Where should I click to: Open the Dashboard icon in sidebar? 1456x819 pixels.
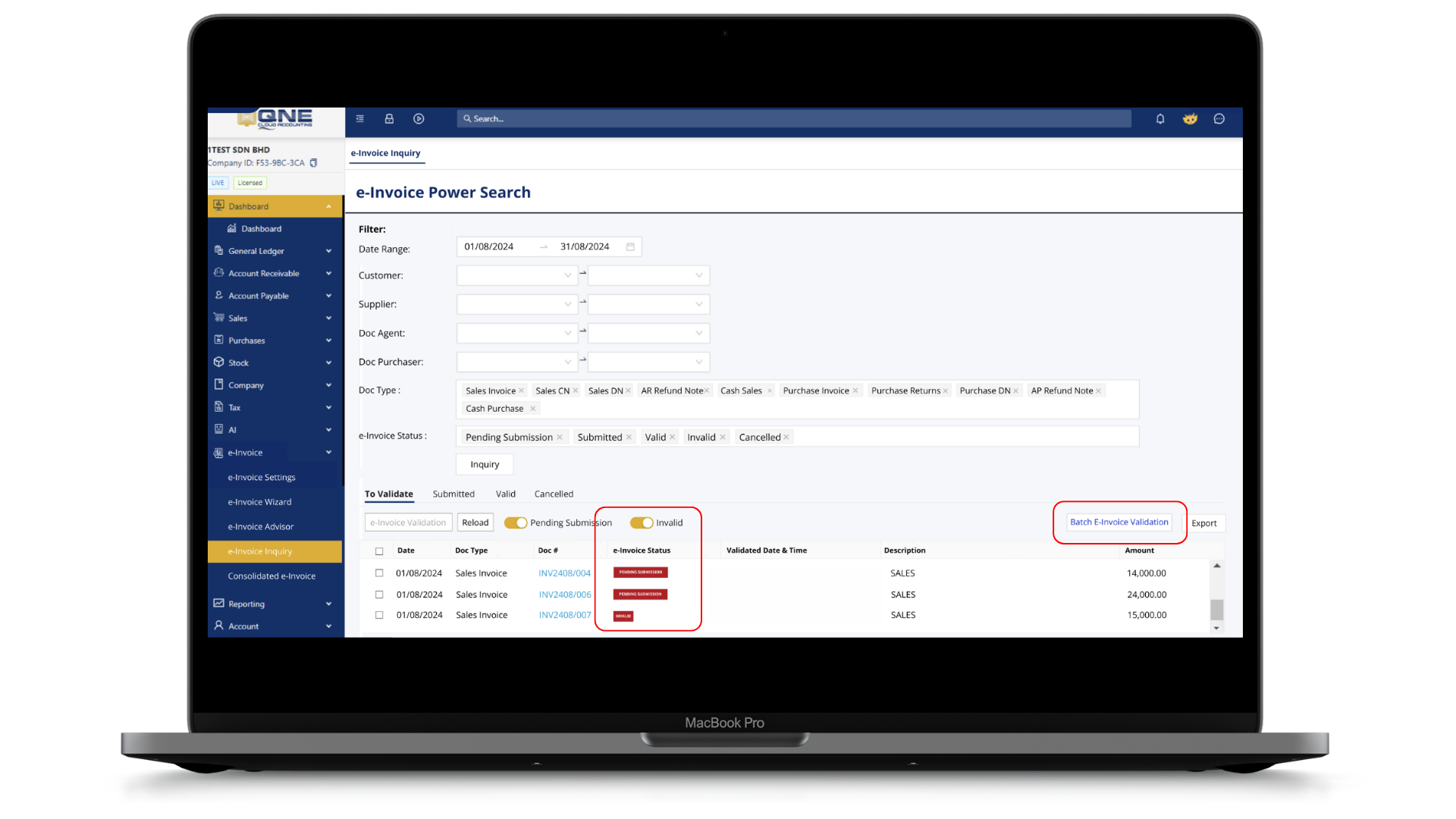click(218, 206)
